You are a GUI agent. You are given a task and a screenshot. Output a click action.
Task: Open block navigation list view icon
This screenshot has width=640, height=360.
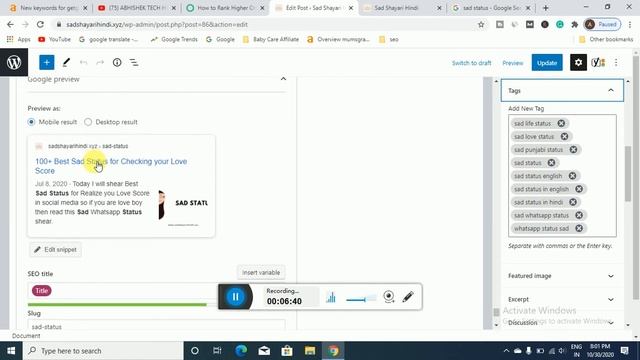134,62
